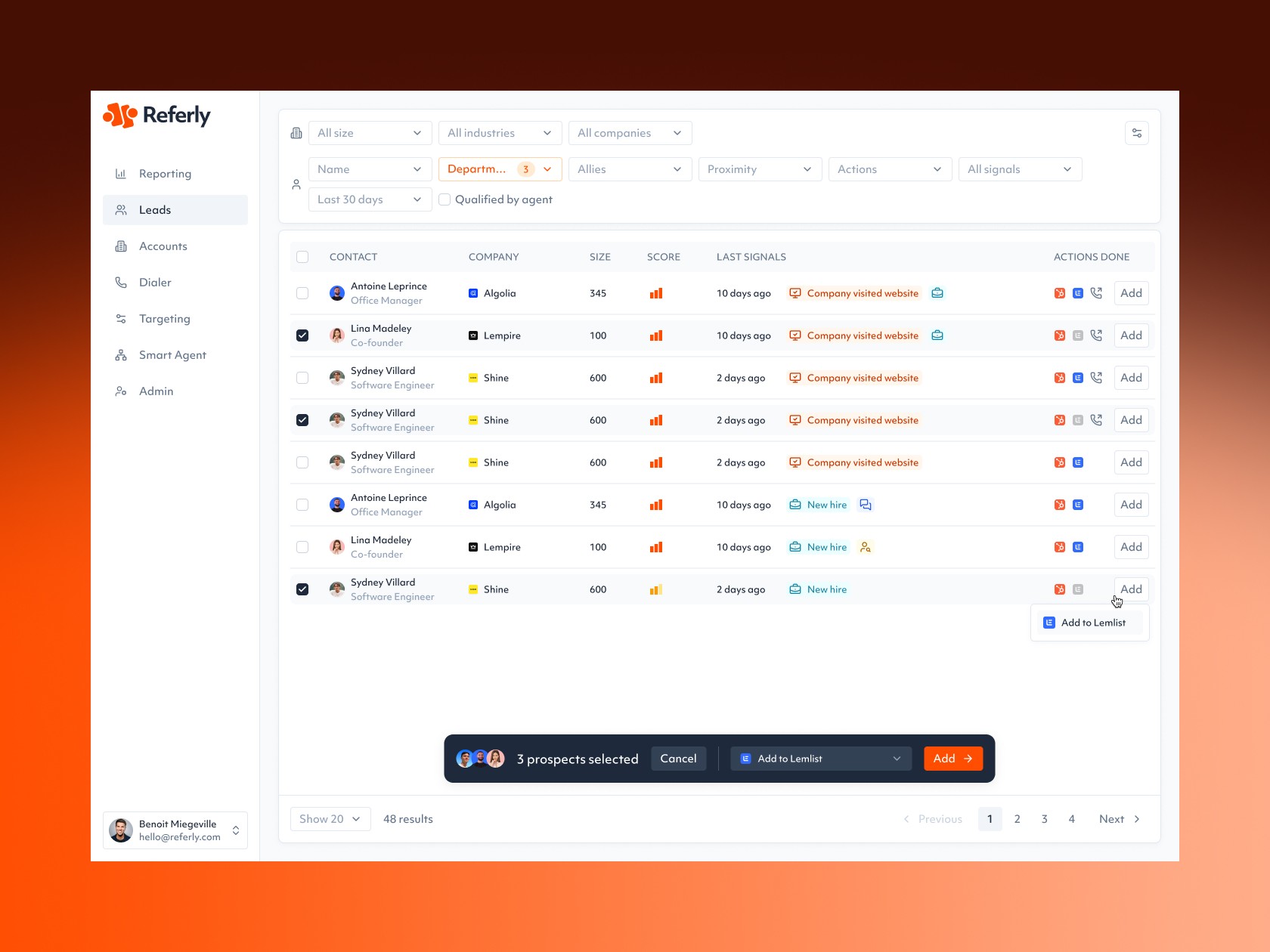This screenshot has width=1270, height=952.
Task: Open Add to Lemlist dropdown in selection bar
Action: [821, 759]
